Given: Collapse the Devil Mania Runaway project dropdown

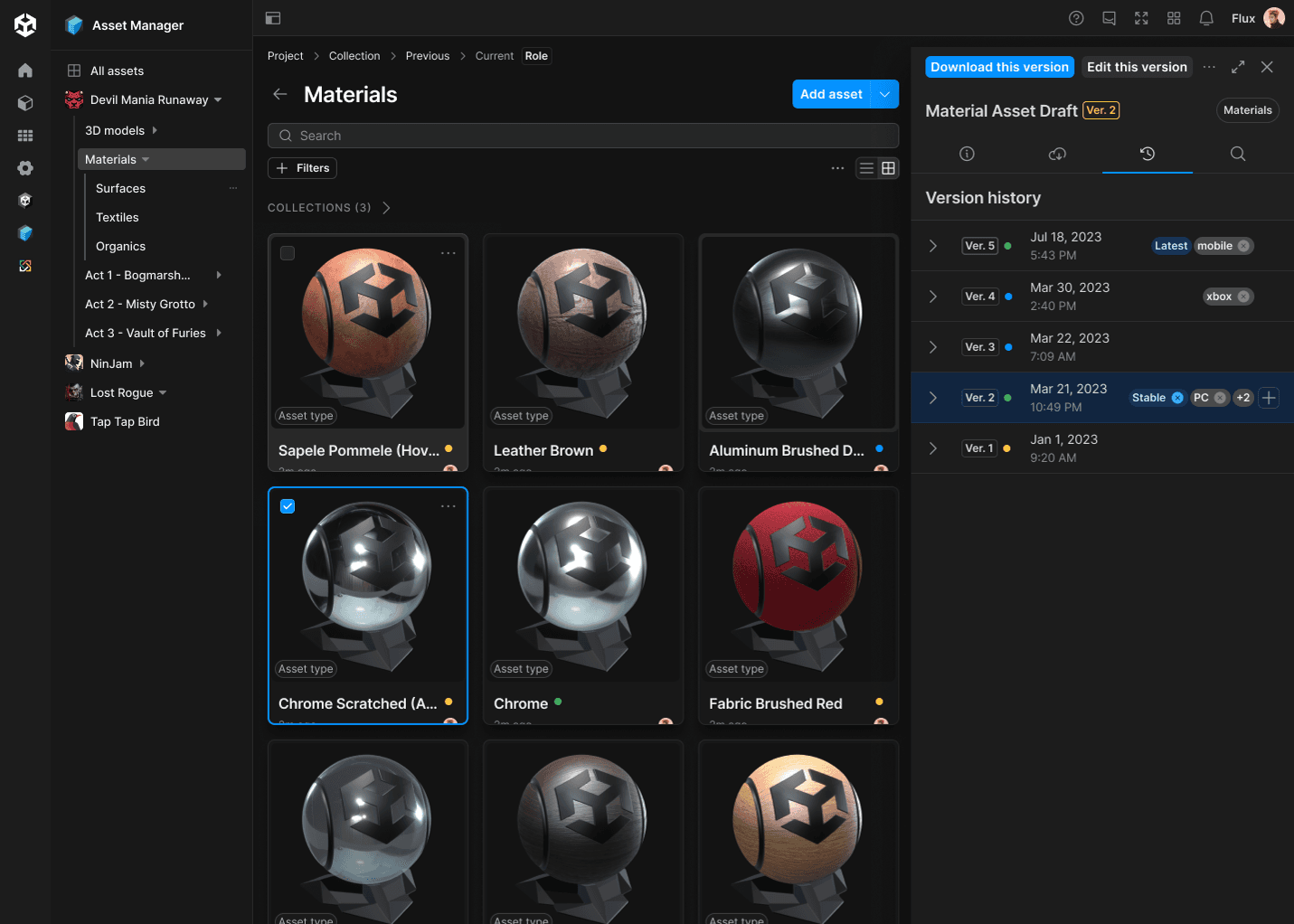Looking at the screenshot, I should (x=216, y=99).
